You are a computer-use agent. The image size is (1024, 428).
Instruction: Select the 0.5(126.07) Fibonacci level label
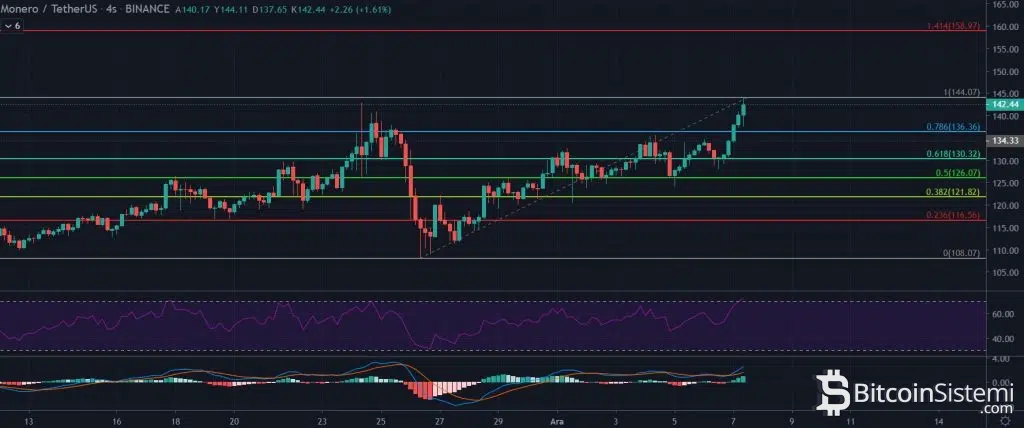click(x=957, y=173)
